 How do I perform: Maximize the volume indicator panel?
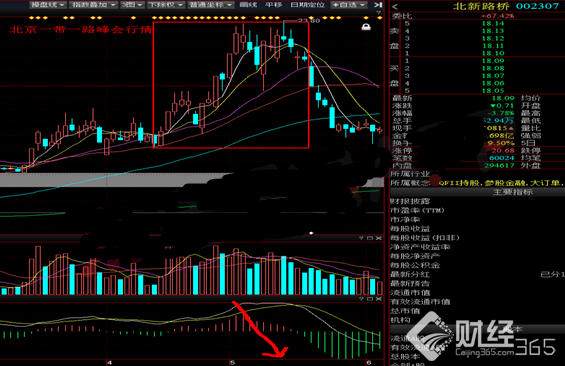(x=370, y=238)
